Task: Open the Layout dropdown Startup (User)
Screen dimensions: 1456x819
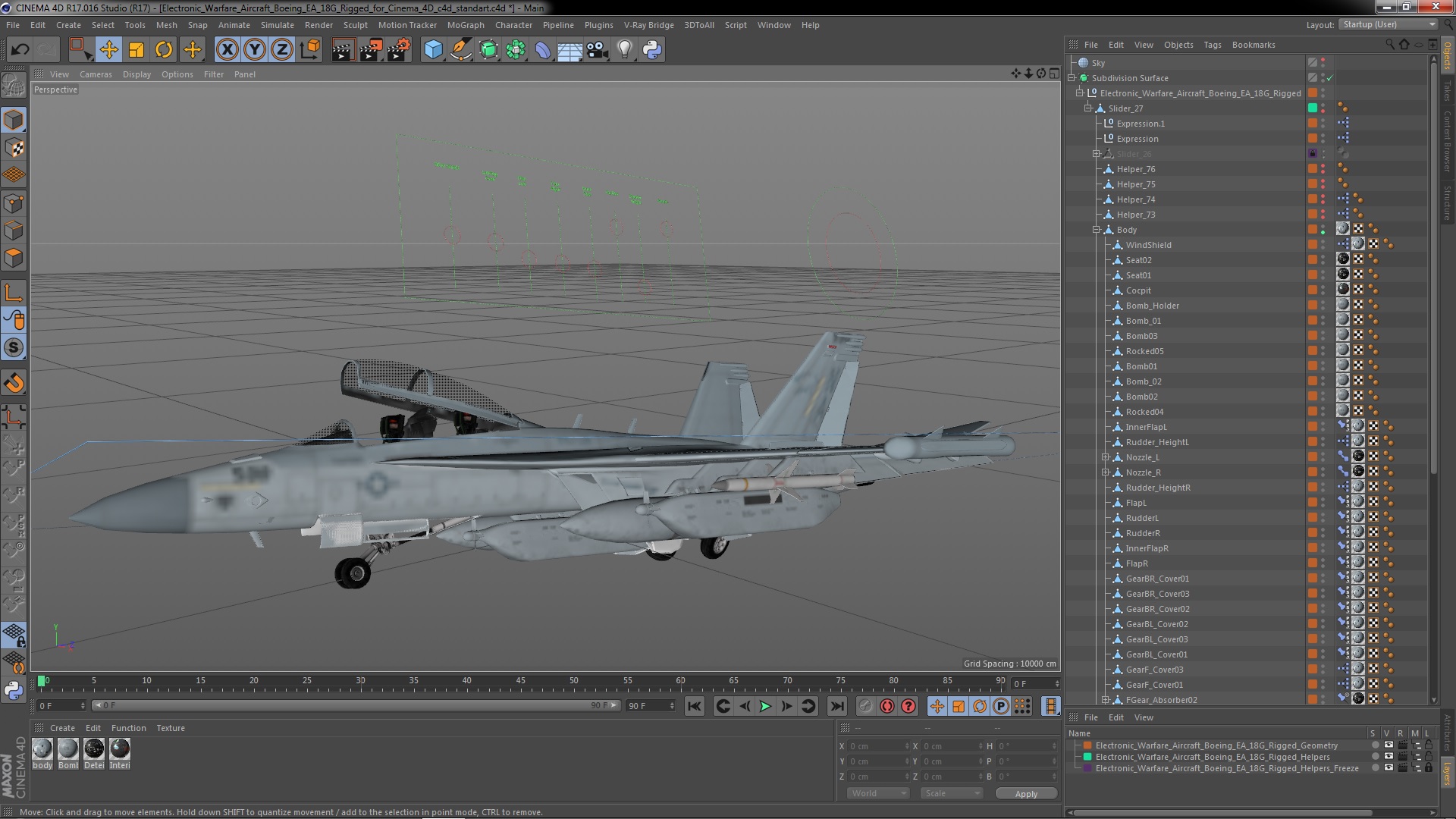Action: (1388, 25)
